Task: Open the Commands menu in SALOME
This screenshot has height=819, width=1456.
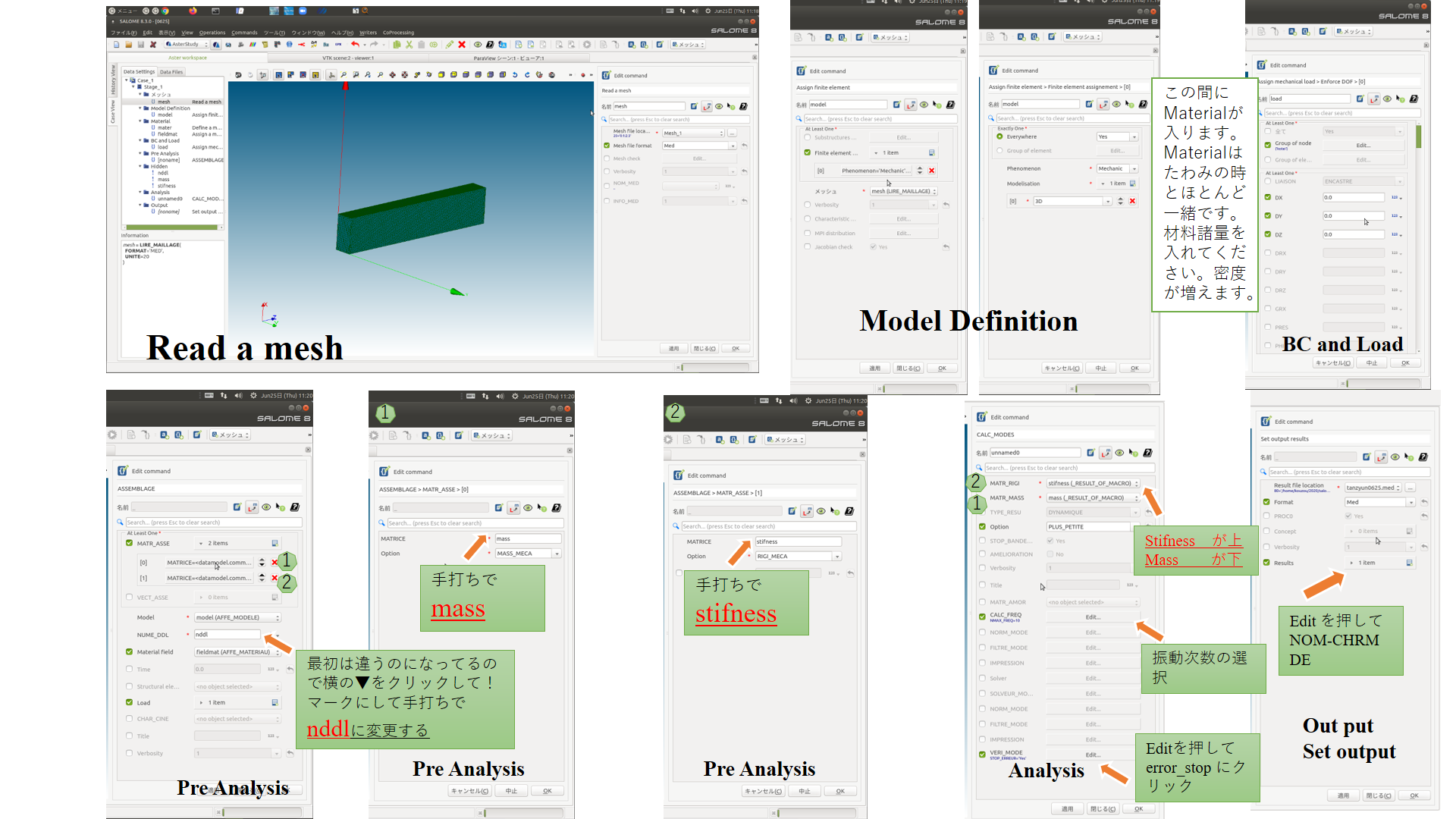Action: tap(244, 33)
